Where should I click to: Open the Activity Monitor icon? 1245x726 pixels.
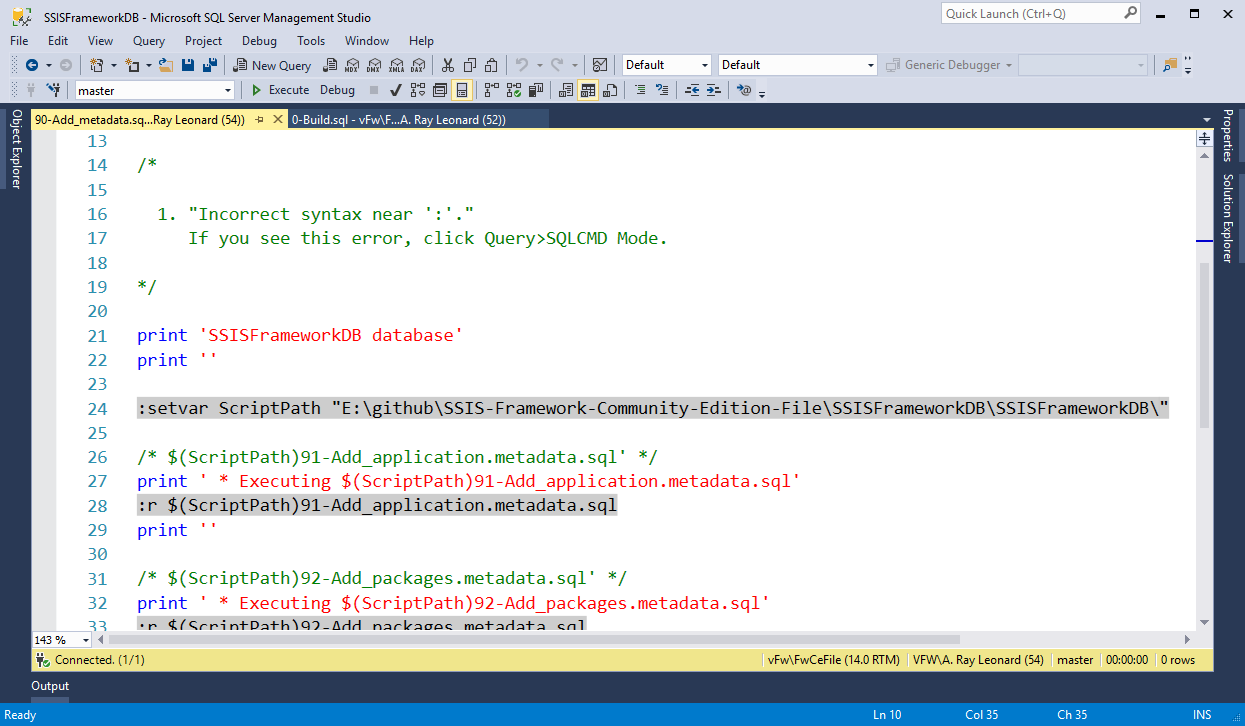click(x=600, y=65)
